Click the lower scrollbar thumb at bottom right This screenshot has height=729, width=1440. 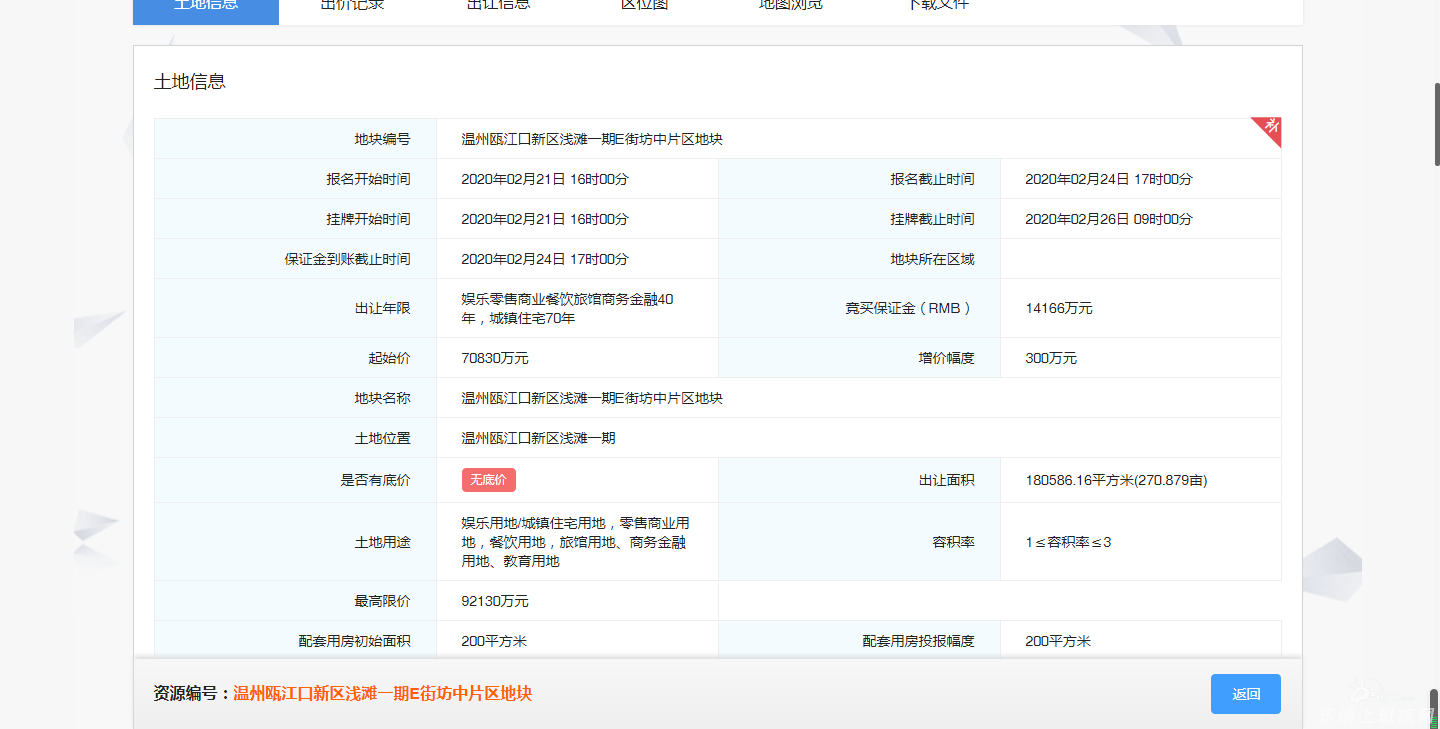tap(1436, 708)
